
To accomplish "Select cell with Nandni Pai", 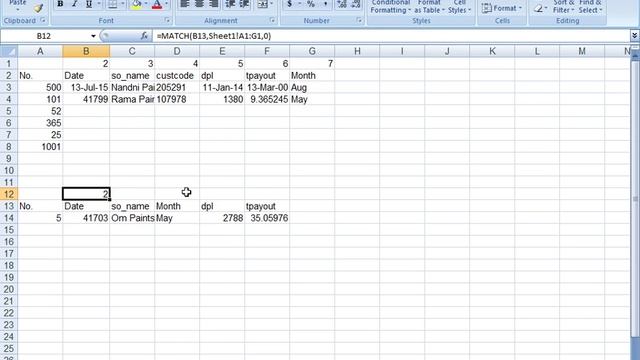I will coord(132,87).
